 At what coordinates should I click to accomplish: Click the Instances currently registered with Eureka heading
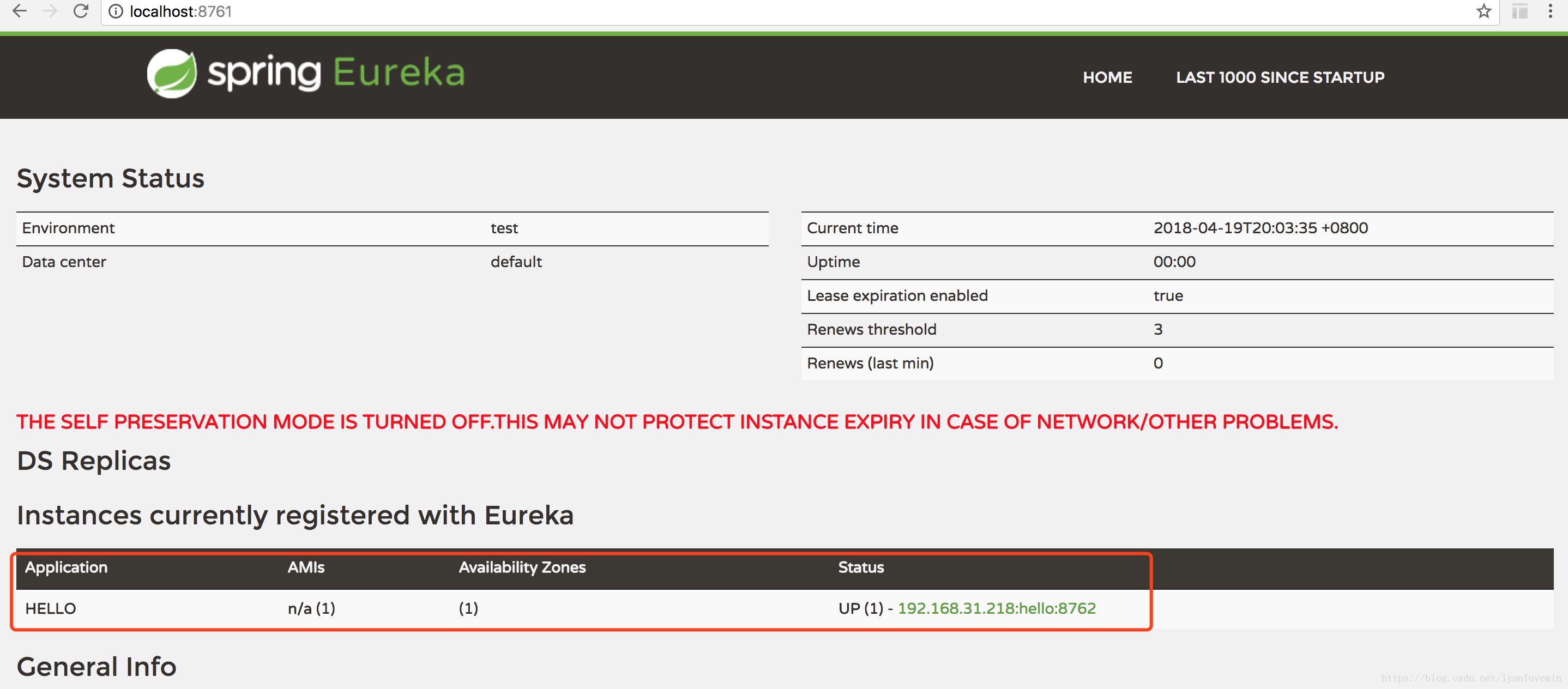295,516
